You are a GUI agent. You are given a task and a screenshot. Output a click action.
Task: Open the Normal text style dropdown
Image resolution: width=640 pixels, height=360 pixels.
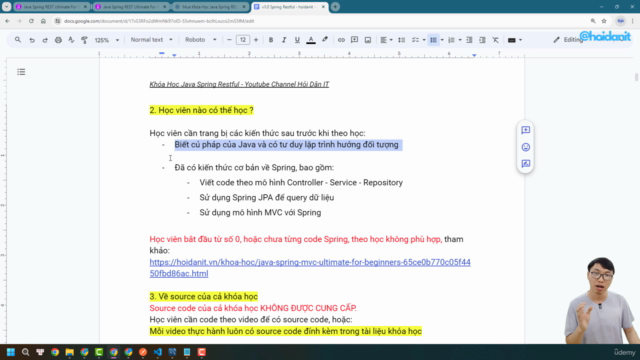pos(151,40)
